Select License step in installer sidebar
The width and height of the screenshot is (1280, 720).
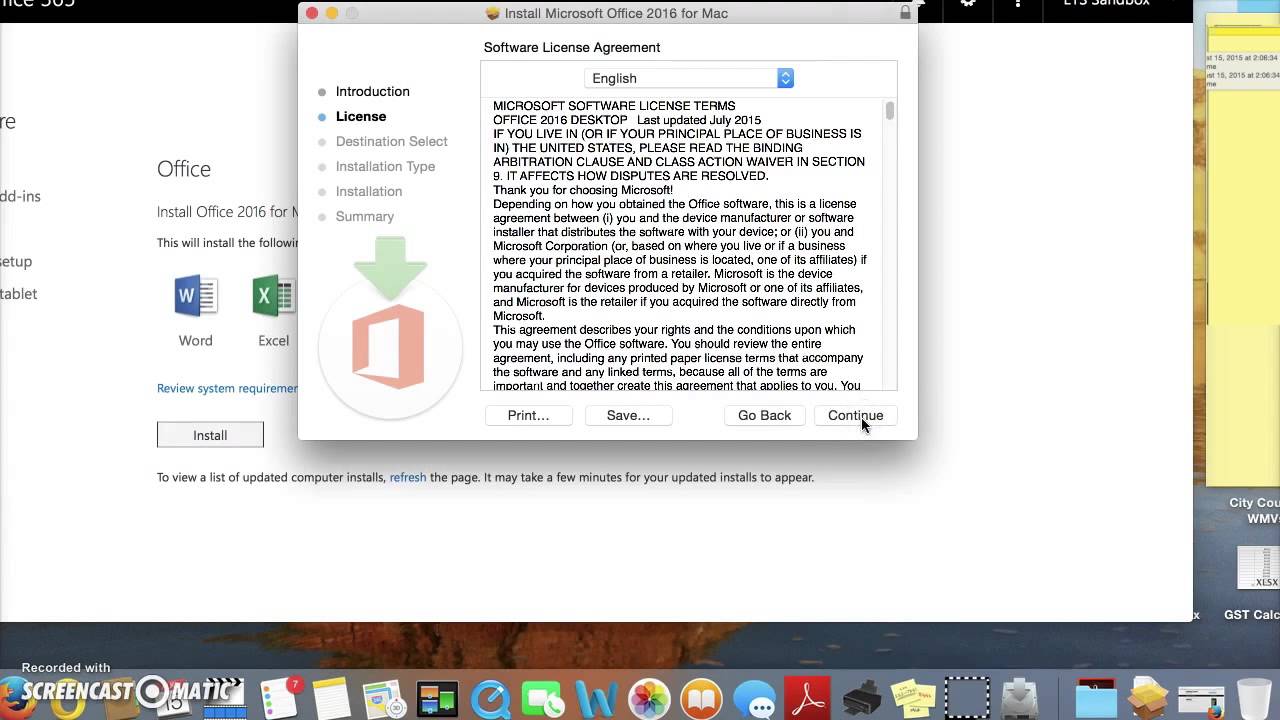[360, 116]
